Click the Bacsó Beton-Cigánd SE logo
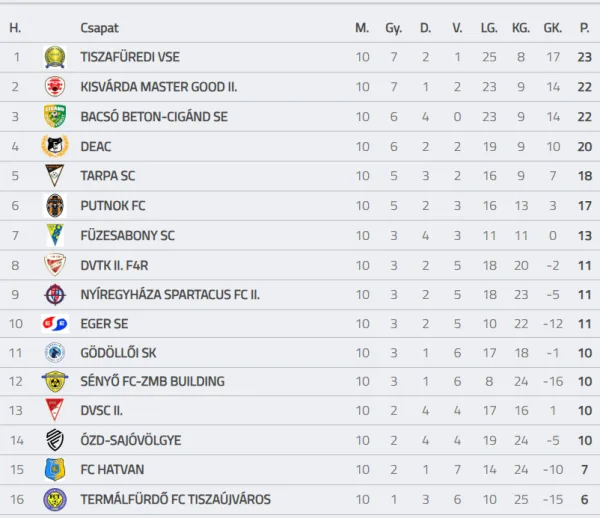Viewport: 600px width, 518px height. 54,117
